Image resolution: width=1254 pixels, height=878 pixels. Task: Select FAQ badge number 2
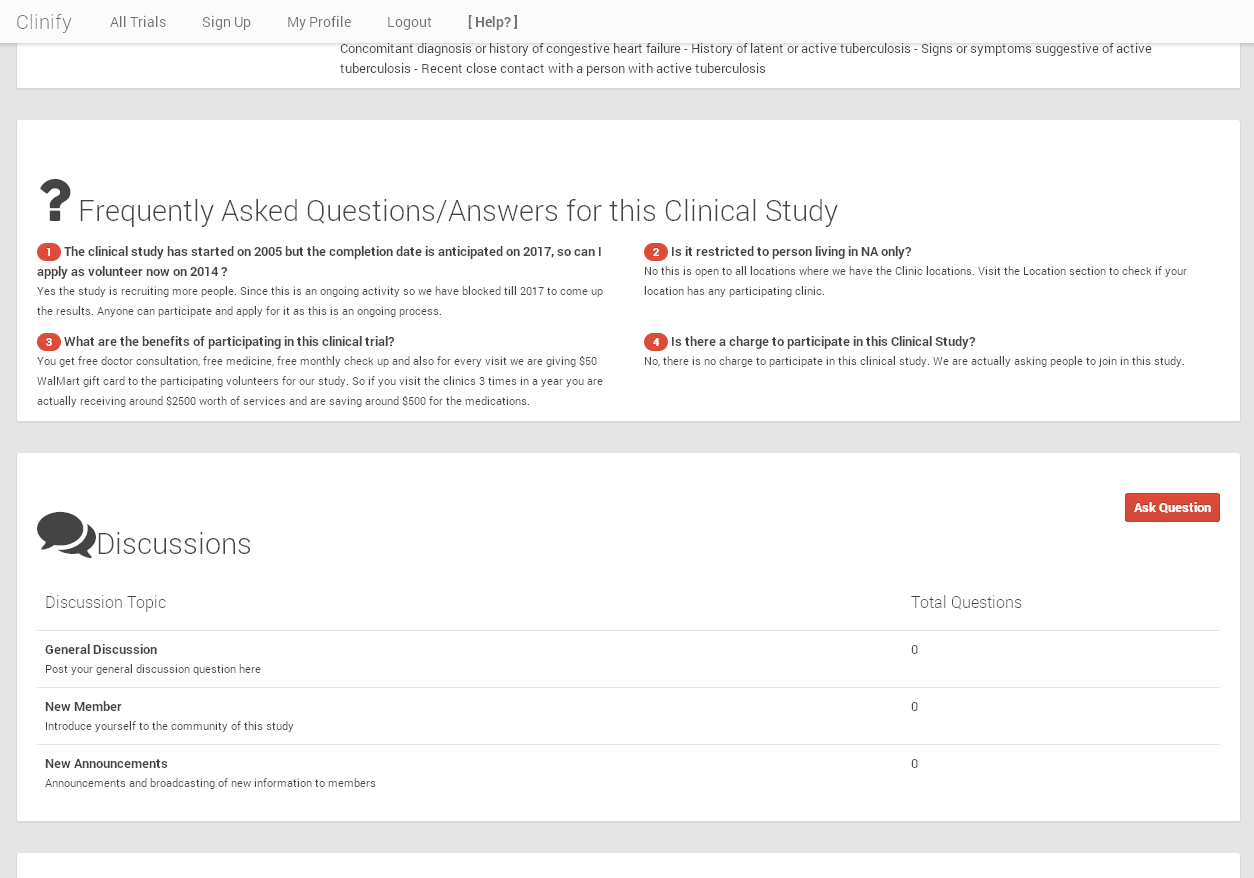click(x=657, y=252)
